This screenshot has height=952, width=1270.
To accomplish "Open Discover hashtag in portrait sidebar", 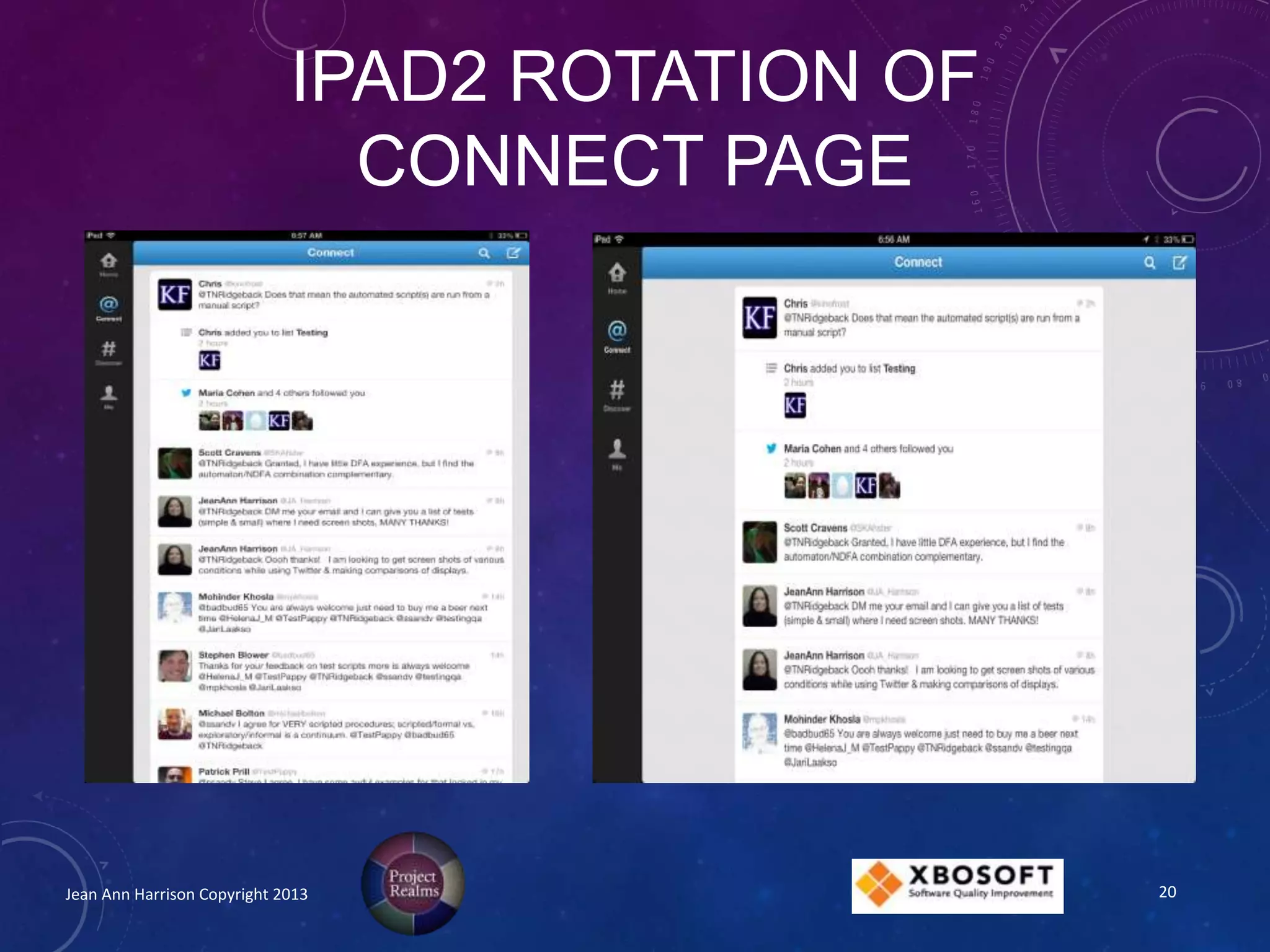I will [109, 353].
